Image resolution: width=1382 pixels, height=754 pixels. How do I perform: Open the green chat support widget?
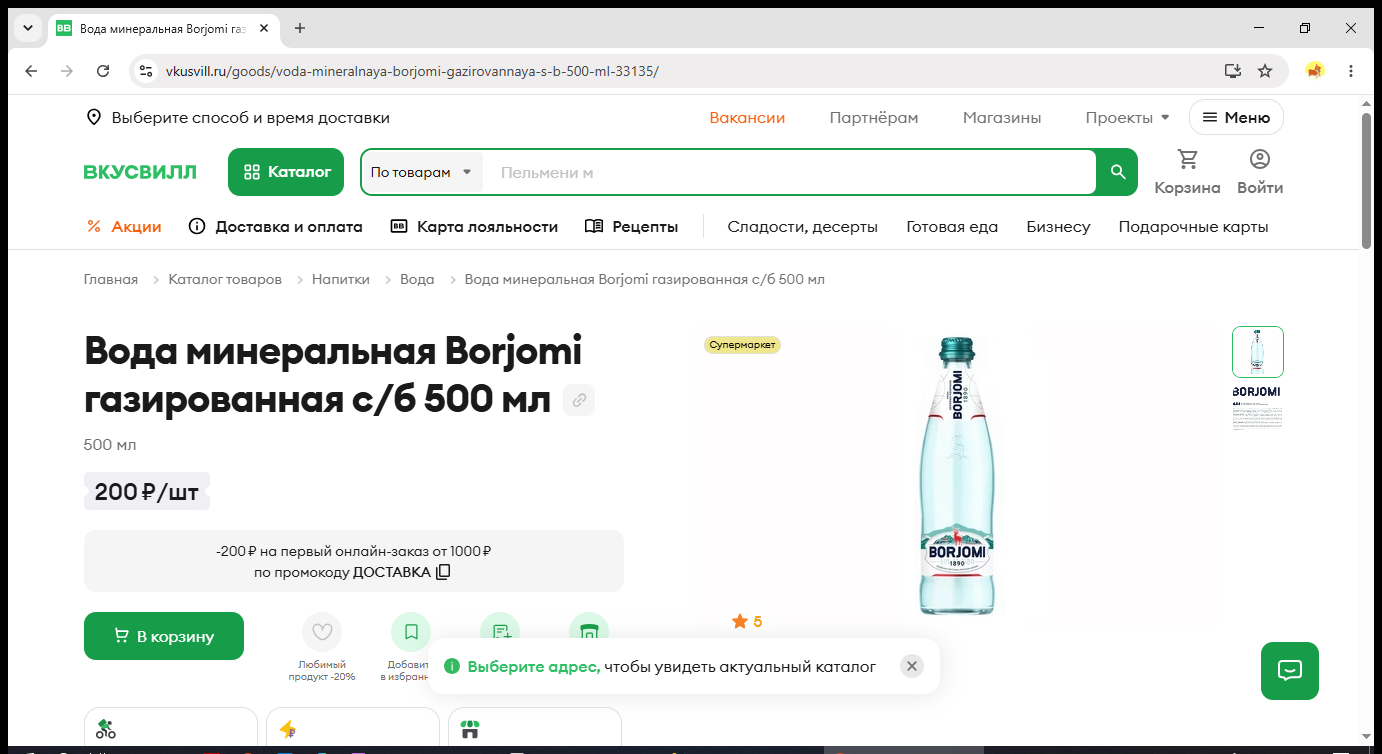tap(1290, 671)
